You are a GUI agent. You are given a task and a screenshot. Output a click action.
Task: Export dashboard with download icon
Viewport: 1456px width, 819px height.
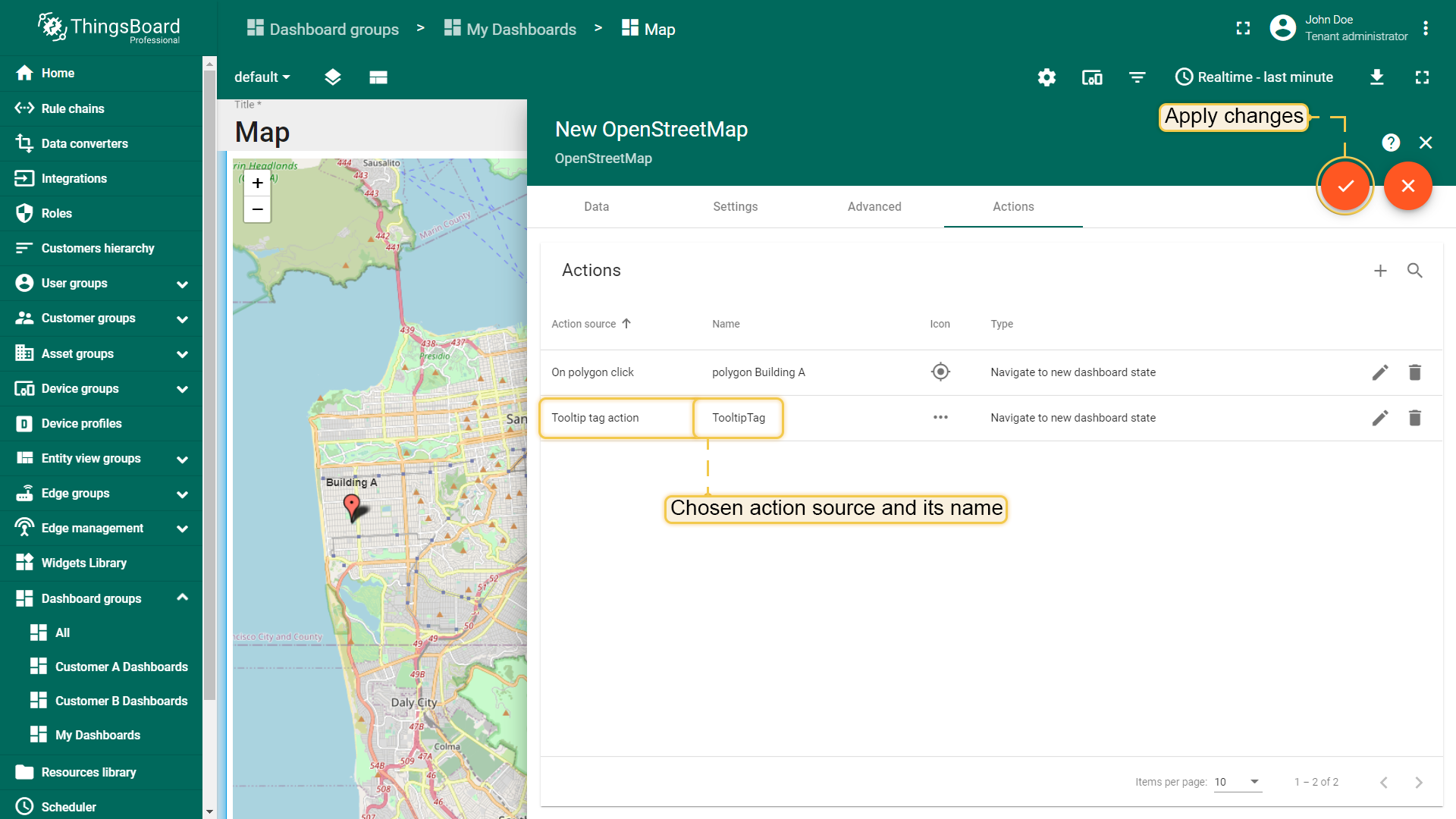coord(1377,77)
